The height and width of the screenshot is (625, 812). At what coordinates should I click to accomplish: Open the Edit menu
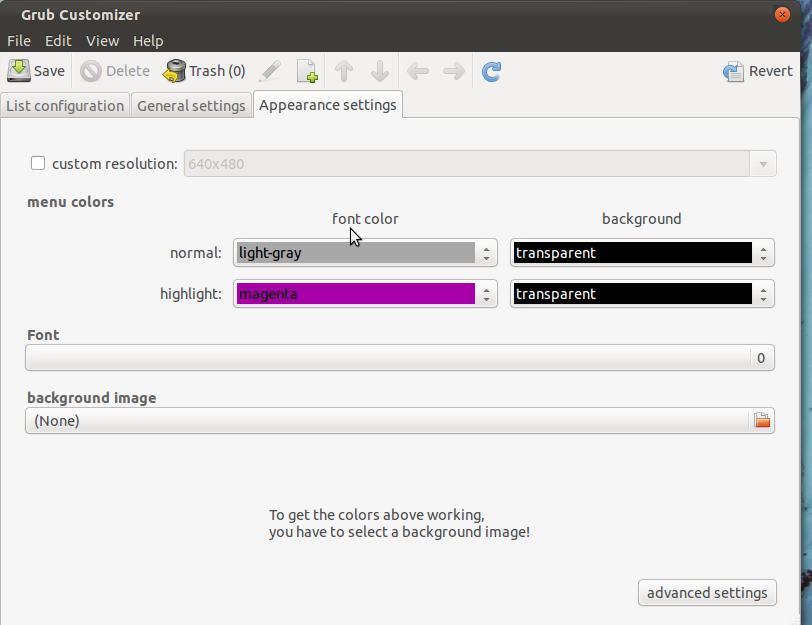point(58,41)
